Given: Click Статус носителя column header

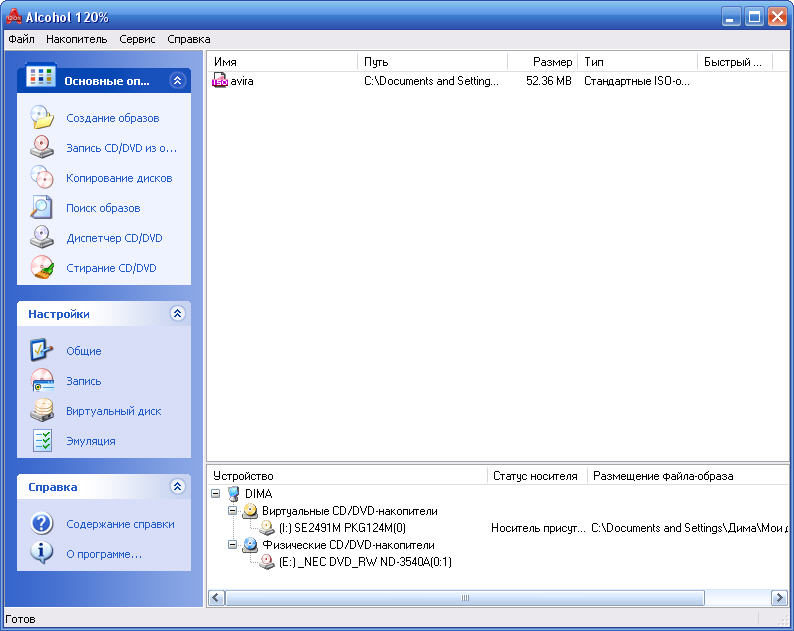Looking at the screenshot, I should pyautogui.click(x=537, y=476).
